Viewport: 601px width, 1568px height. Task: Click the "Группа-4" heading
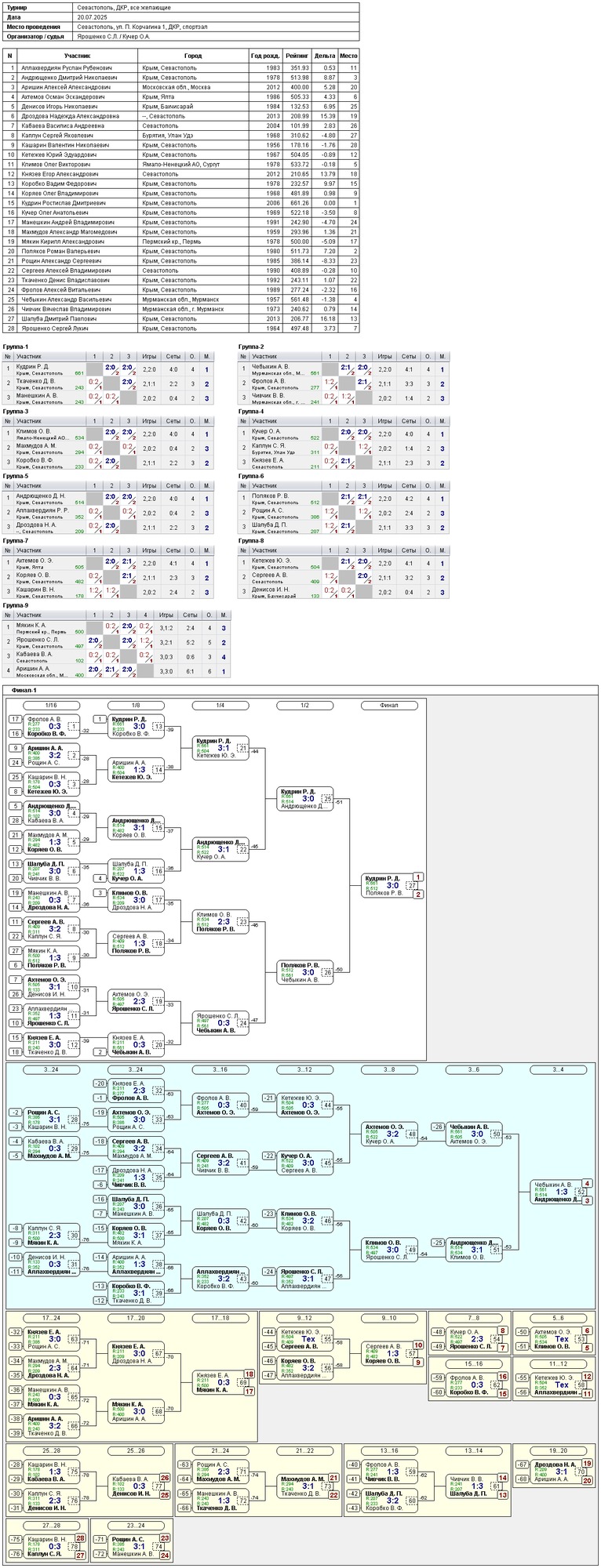coord(251,412)
